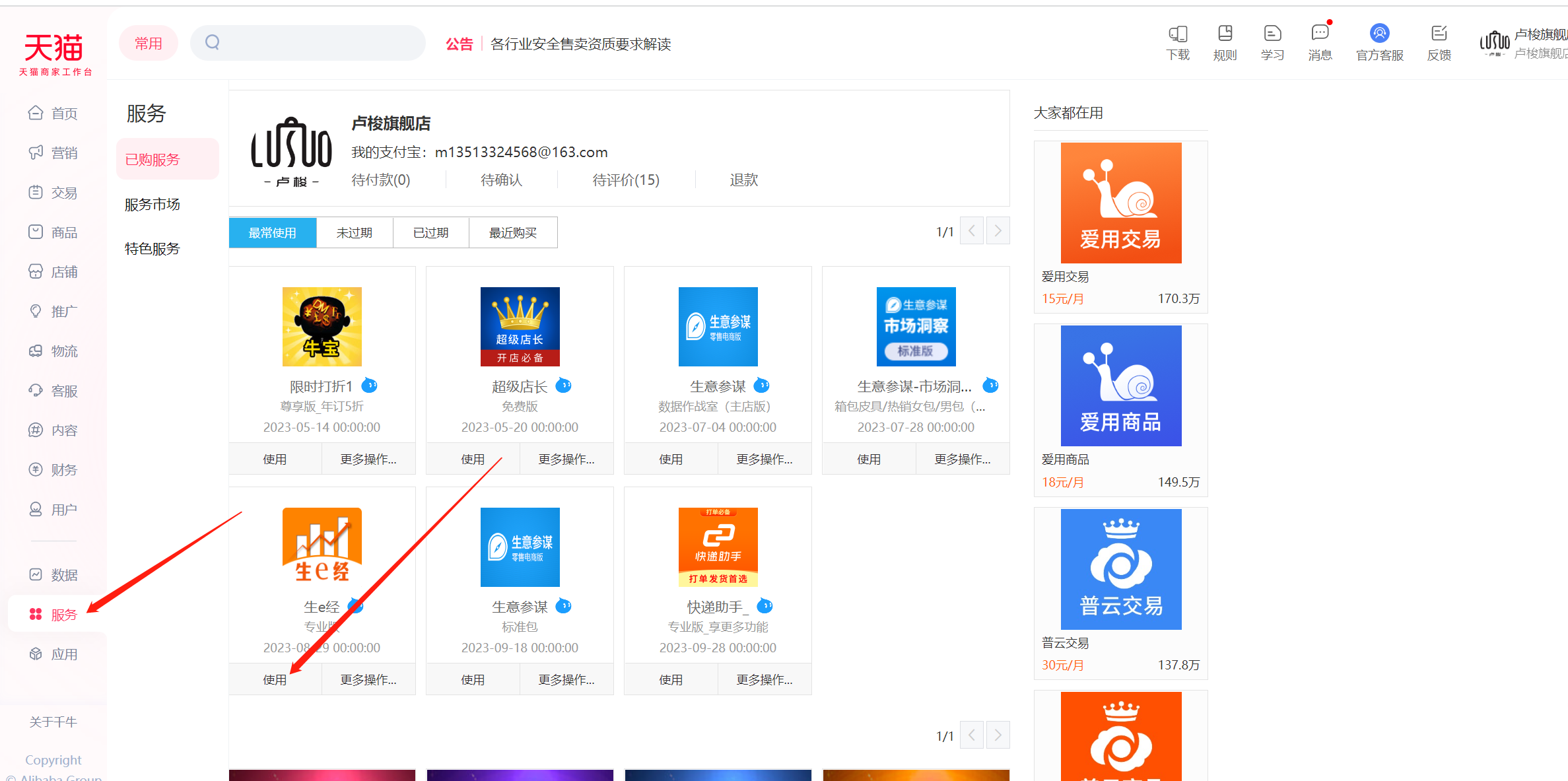Select 服务市场 in the service menu
This screenshot has width=1568, height=781.
point(153,205)
